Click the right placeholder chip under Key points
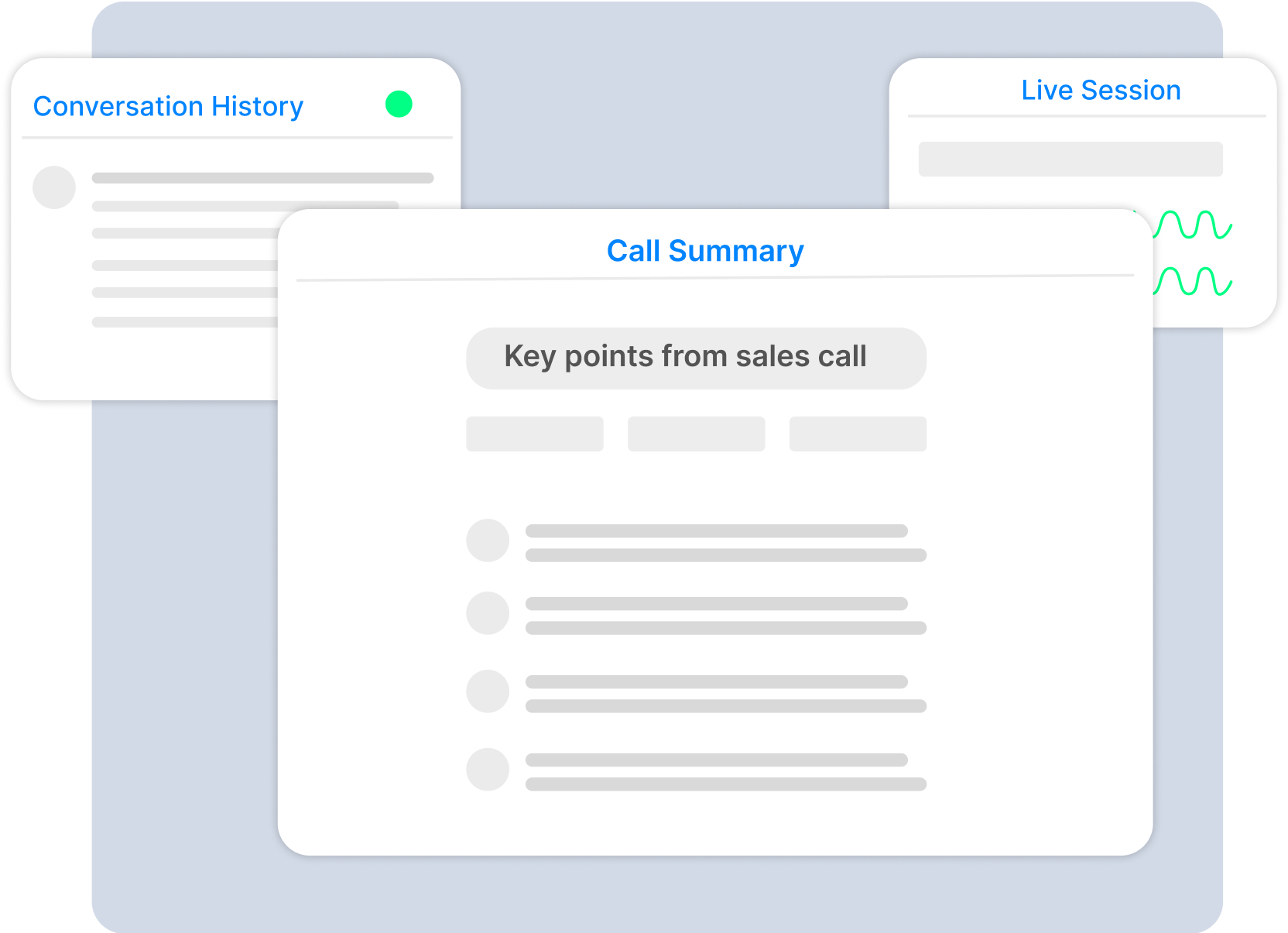Screen dimensions: 1288x933 pos(858,434)
